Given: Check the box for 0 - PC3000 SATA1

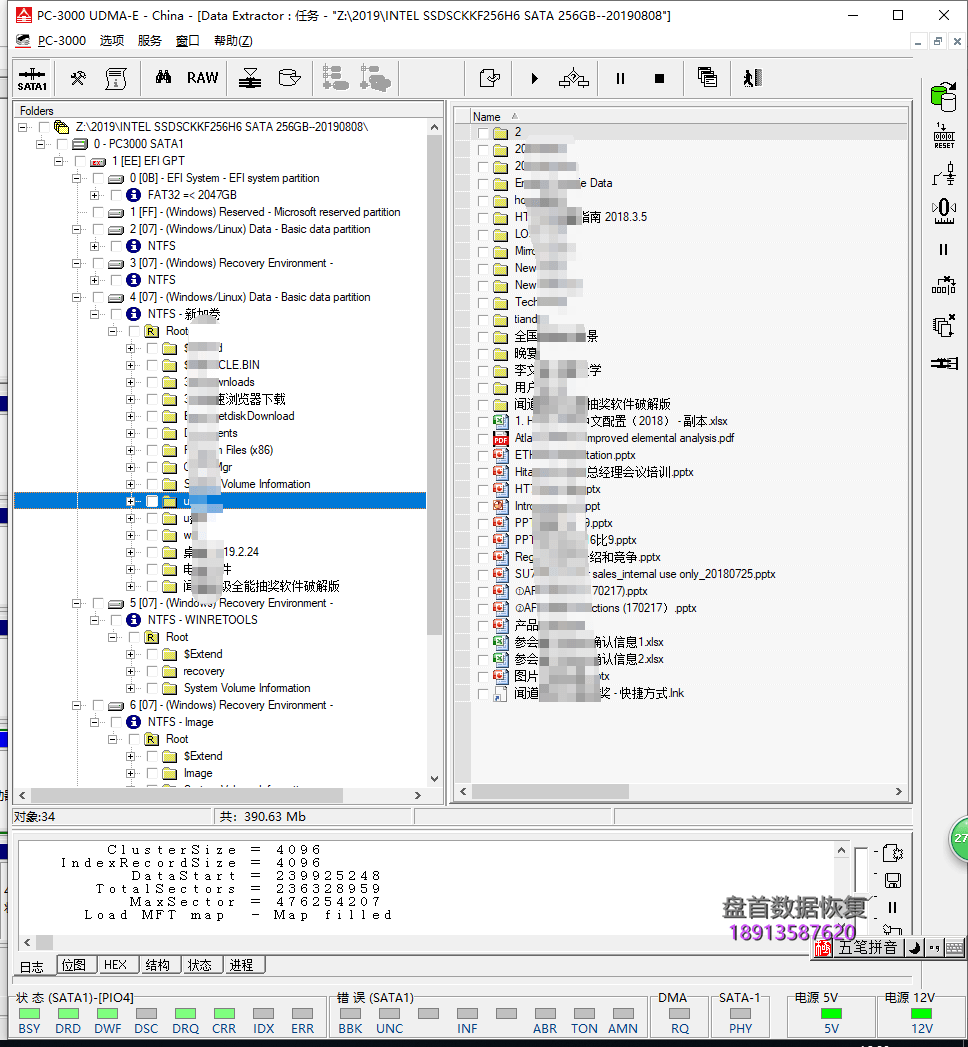Looking at the screenshot, I should [62, 144].
